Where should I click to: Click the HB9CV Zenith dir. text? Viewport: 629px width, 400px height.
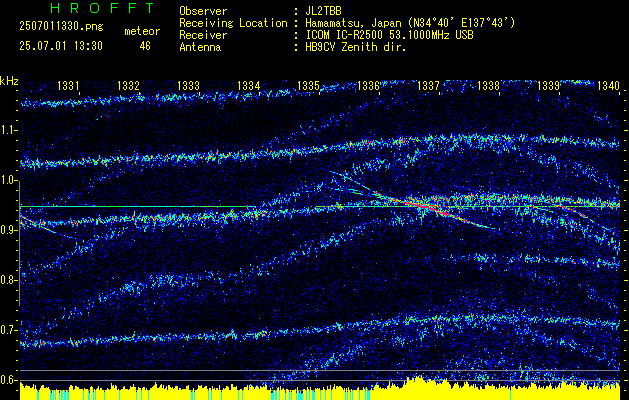pyautogui.click(x=356, y=47)
